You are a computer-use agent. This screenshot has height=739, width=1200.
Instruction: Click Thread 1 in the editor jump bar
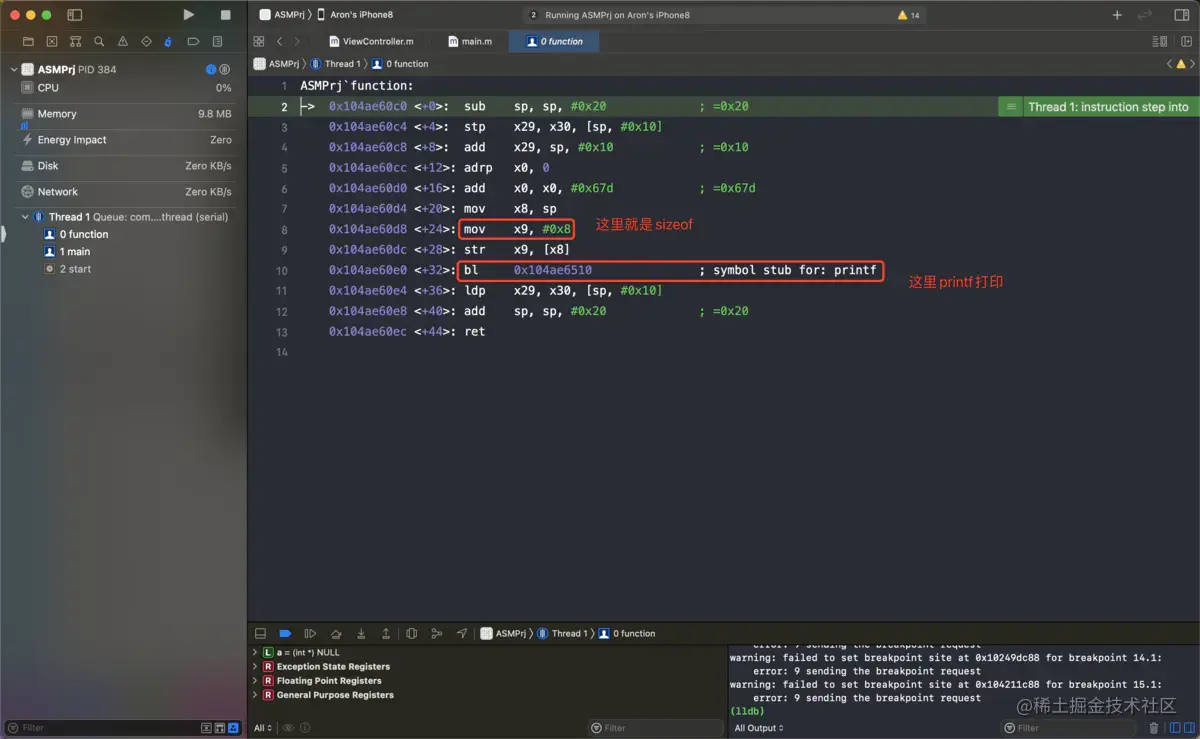(335, 64)
